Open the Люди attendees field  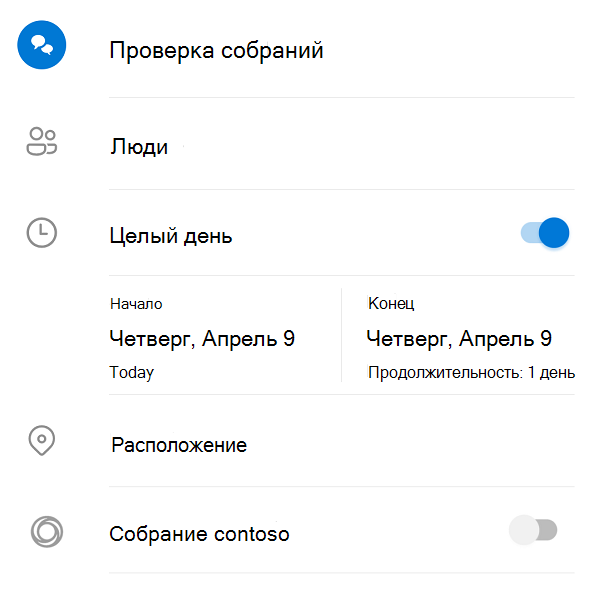(342, 147)
